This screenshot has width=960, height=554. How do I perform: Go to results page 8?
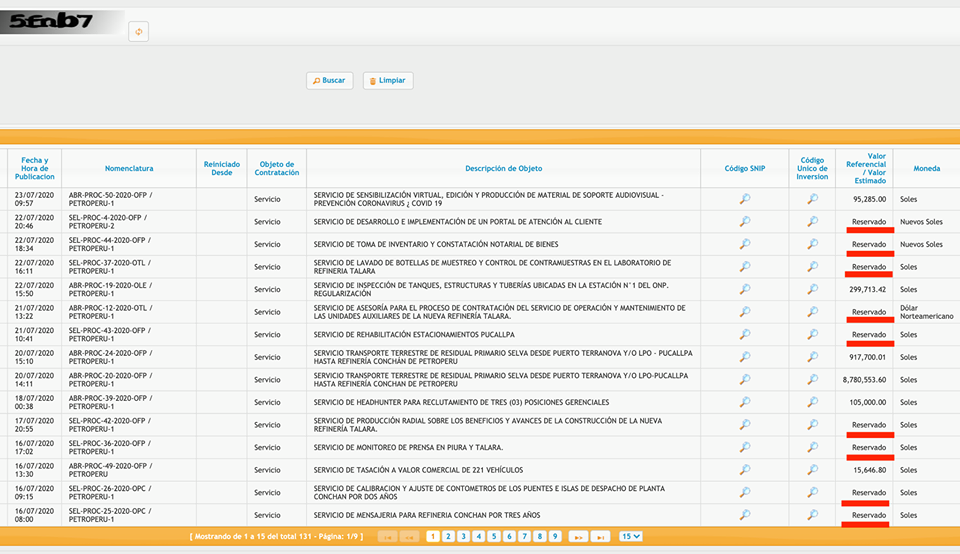click(x=539, y=536)
